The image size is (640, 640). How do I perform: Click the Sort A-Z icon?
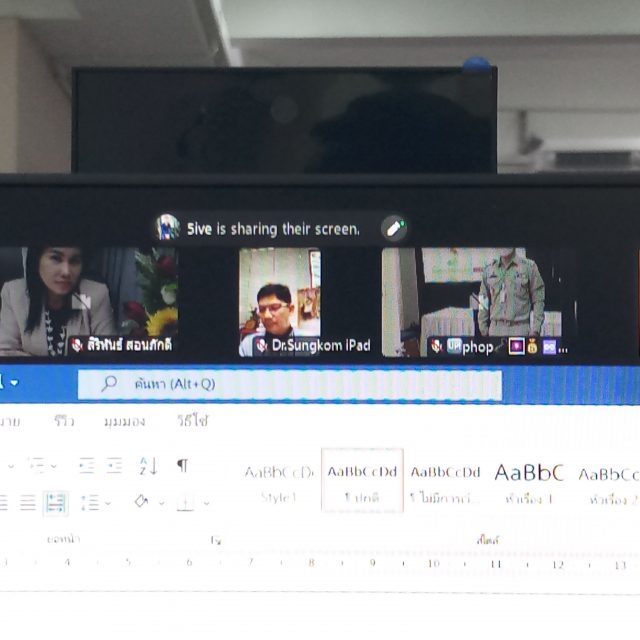pyautogui.click(x=149, y=466)
